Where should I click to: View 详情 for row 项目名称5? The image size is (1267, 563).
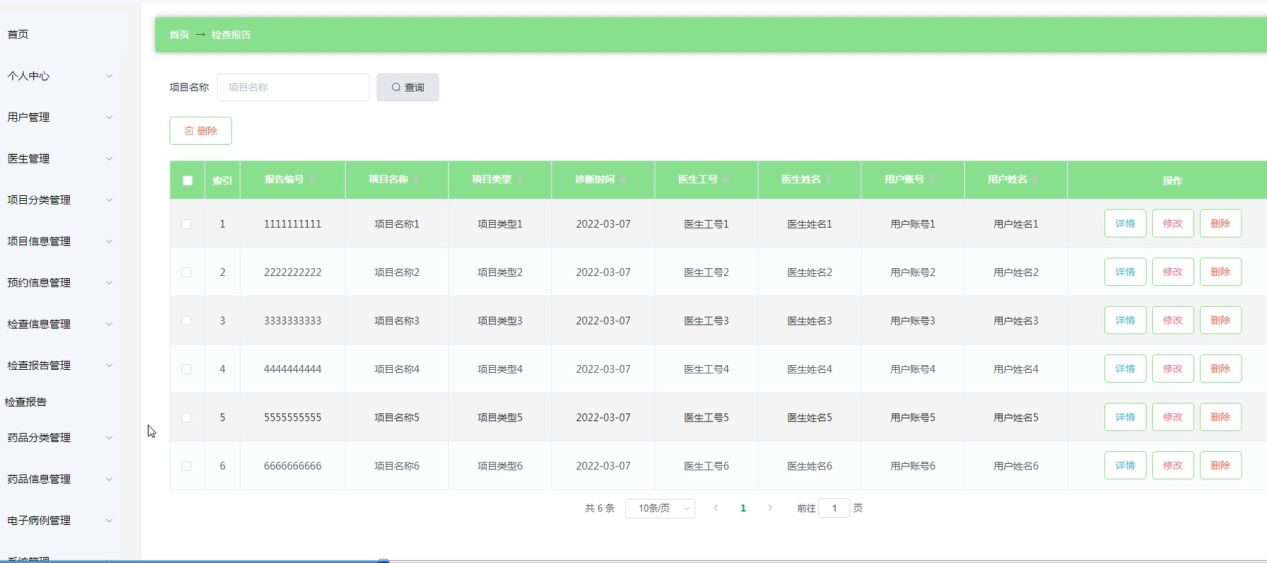(x=1125, y=417)
